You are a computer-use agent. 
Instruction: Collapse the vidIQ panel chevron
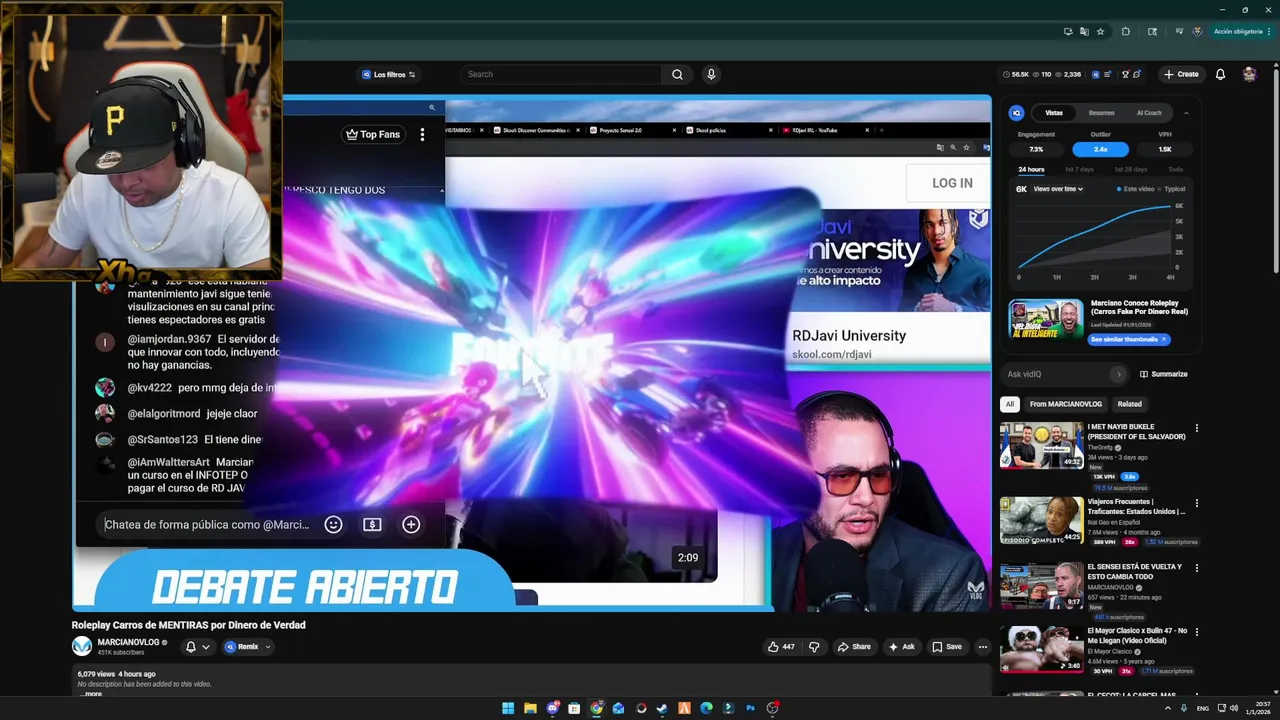pyautogui.click(x=1186, y=113)
